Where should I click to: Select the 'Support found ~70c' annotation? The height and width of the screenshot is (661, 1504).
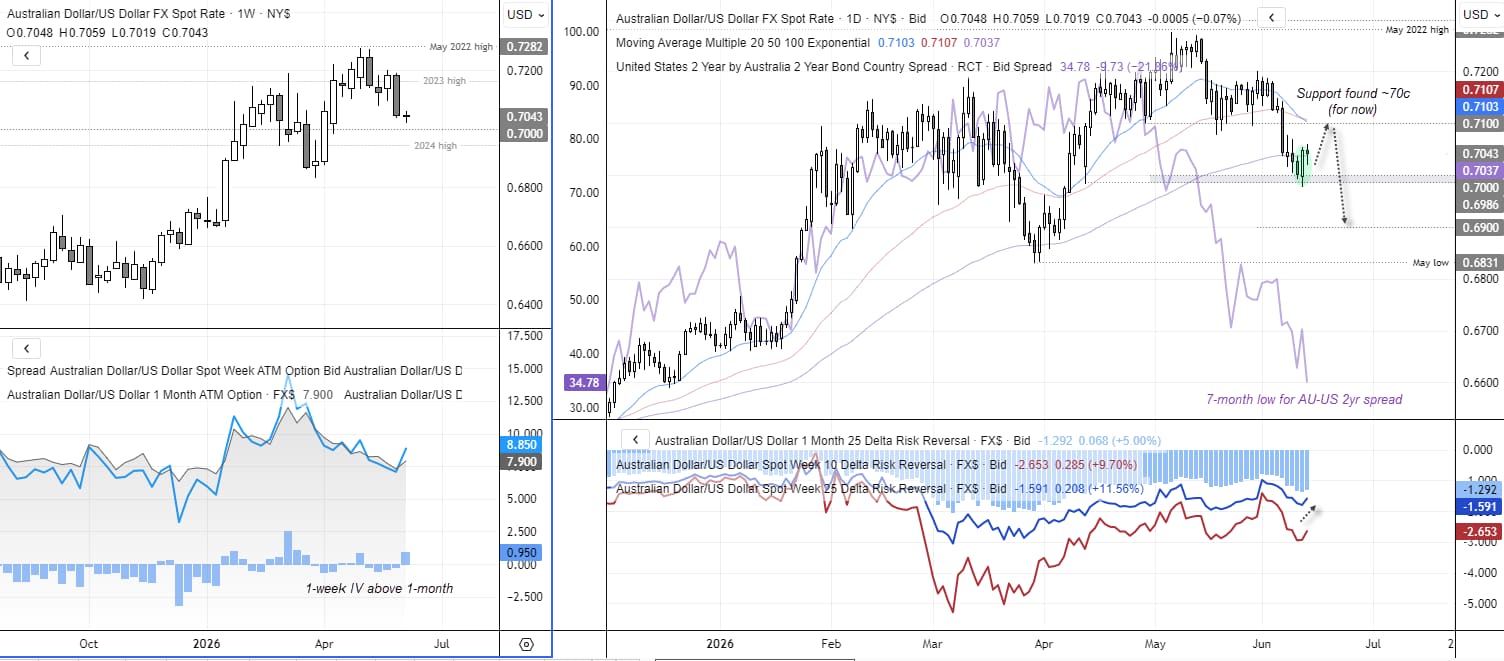[x=1352, y=101]
